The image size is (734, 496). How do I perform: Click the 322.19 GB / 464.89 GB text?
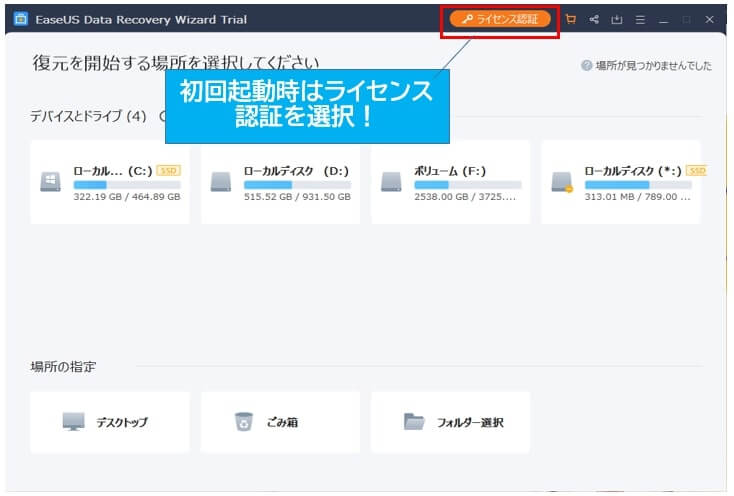(127, 197)
